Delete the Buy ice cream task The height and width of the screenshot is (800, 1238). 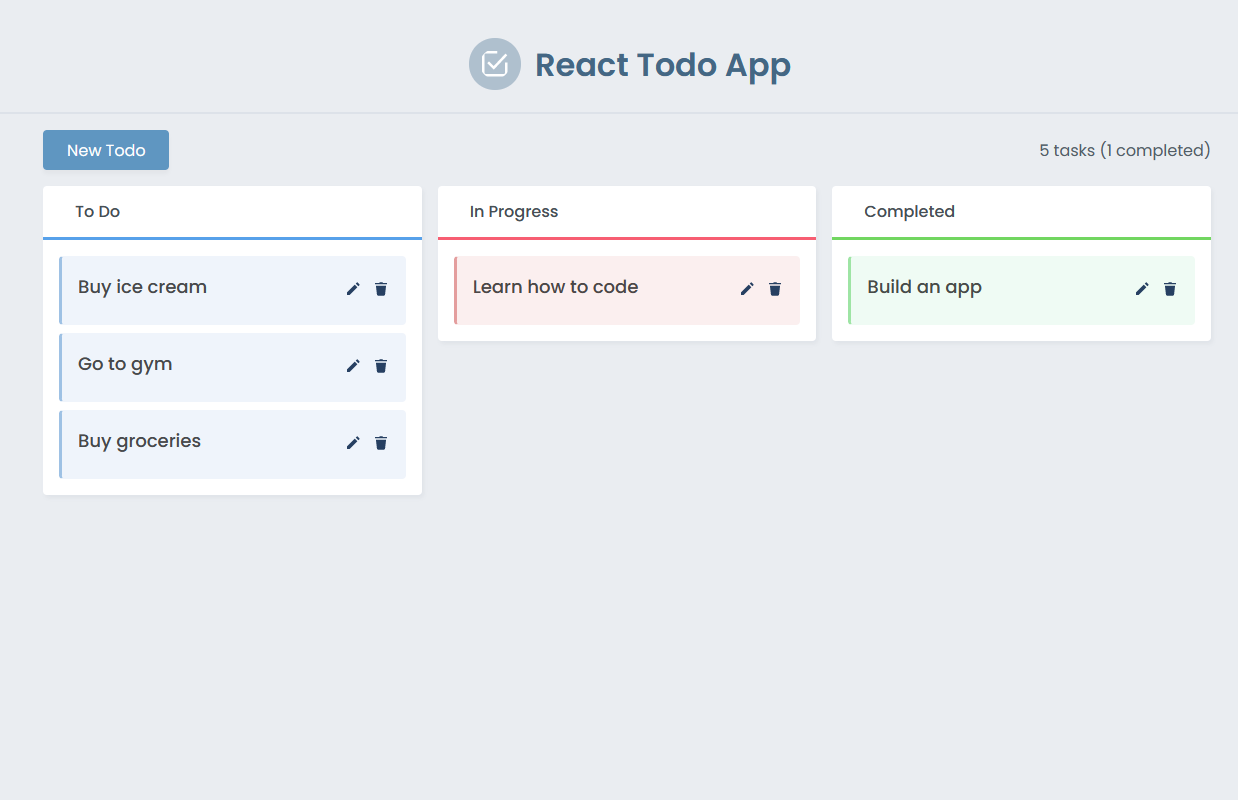[381, 289]
